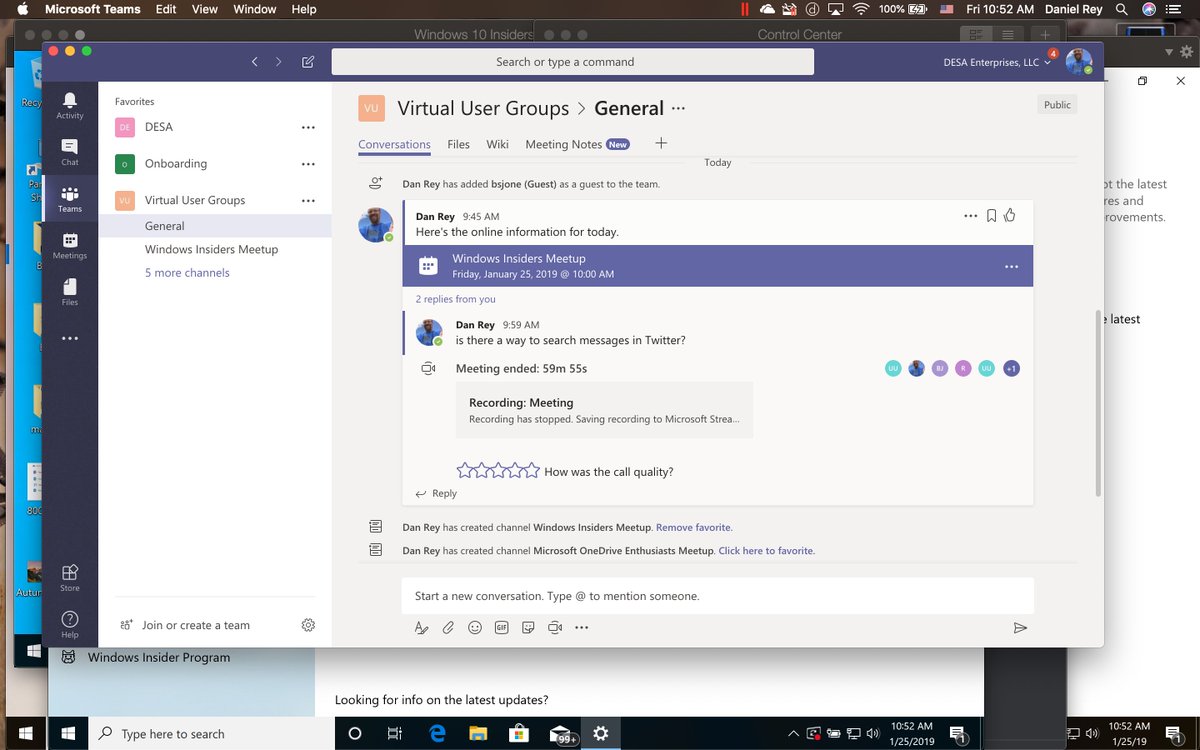This screenshot has width=1200, height=750.
Task: Open more options on Windows Insiders Meetup card
Action: coord(1011,267)
